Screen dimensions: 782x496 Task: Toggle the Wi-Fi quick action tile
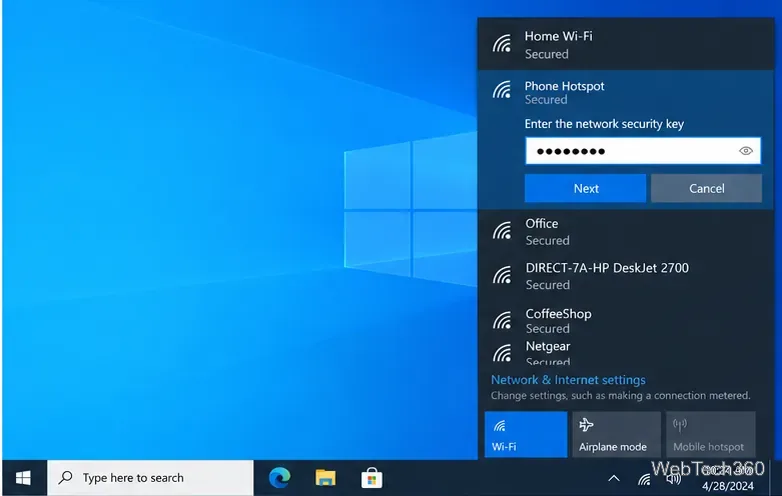pos(526,434)
